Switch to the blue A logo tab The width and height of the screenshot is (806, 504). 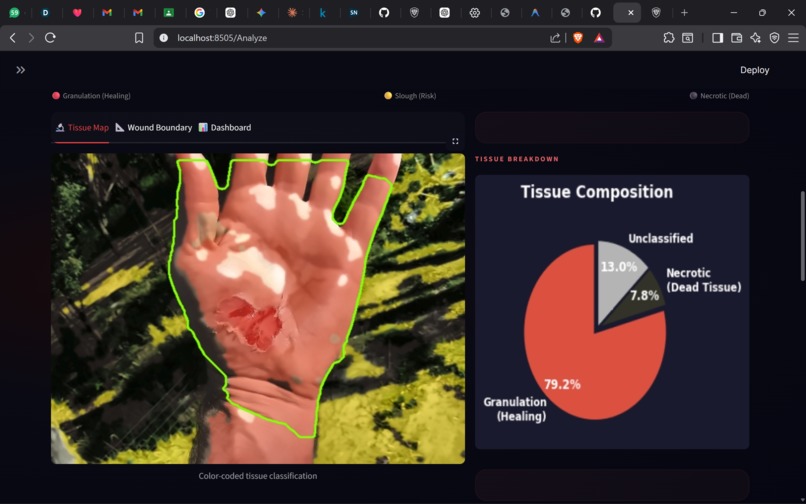click(x=535, y=13)
